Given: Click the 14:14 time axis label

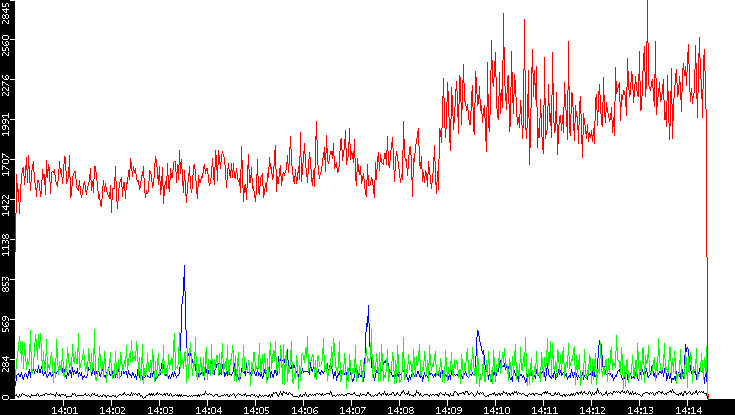Looking at the screenshot, I should [x=688, y=410].
